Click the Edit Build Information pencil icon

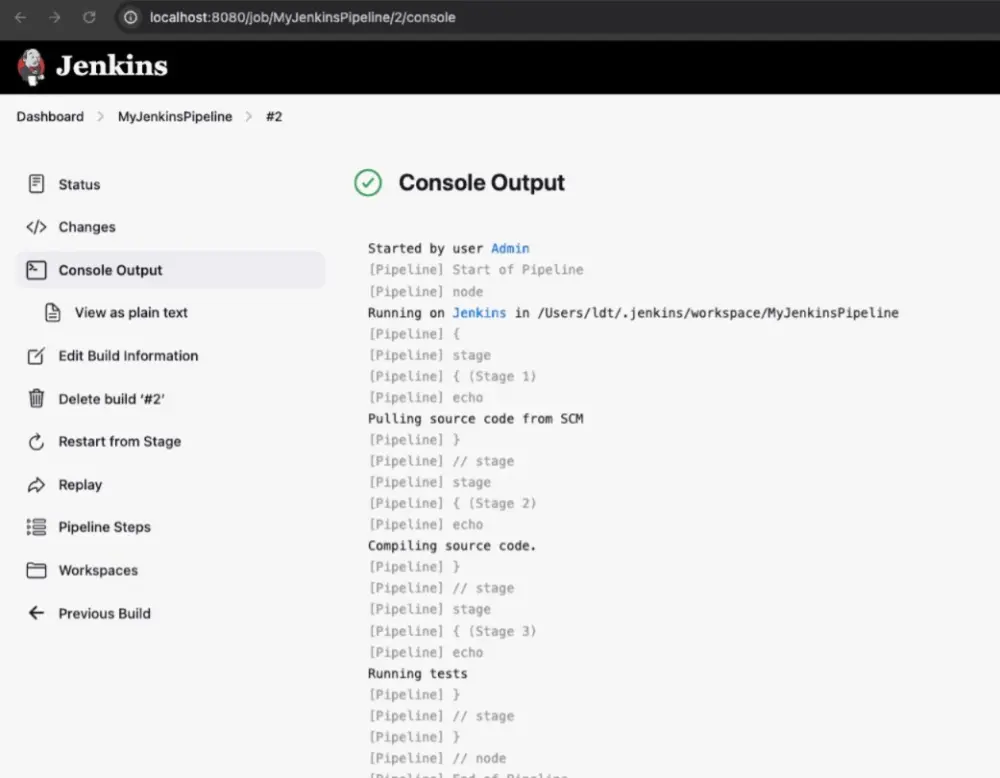36,356
